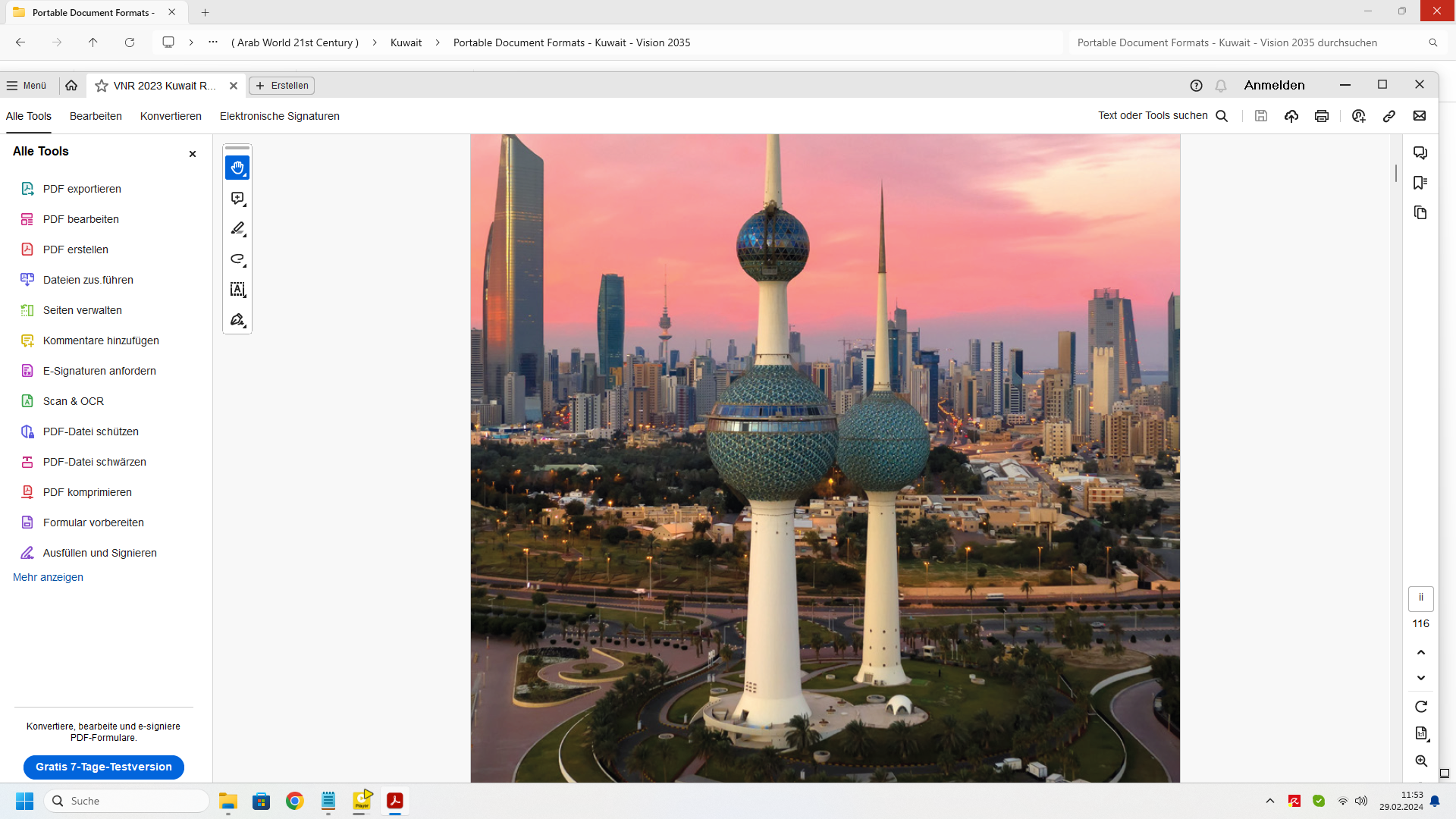The width and height of the screenshot is (1456, 819).
Task: Open the page thumbnails panel icon
Action: [1420, 213]
